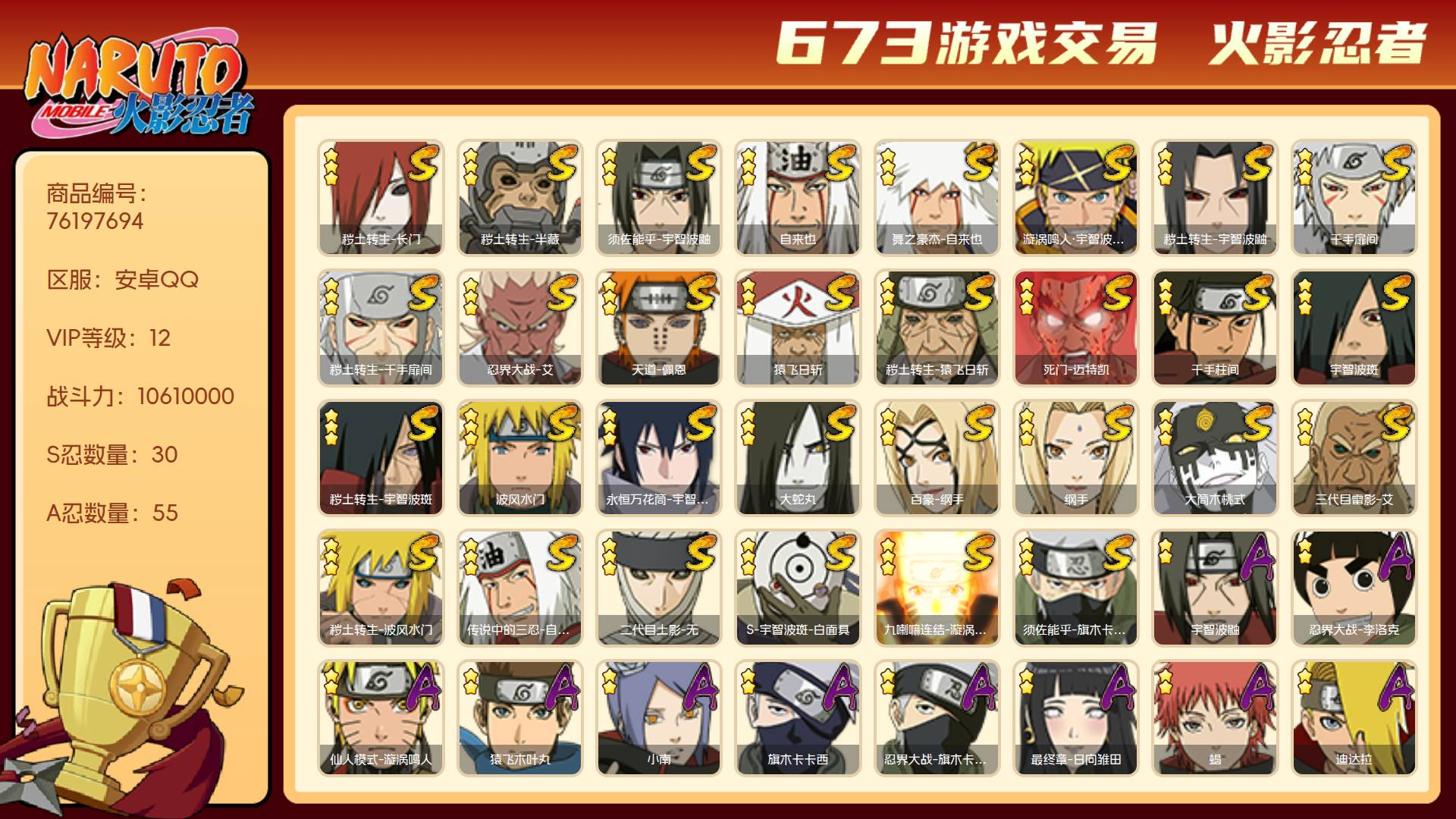Click the 猿飞日斩 Hokage card

pos(798,328)
